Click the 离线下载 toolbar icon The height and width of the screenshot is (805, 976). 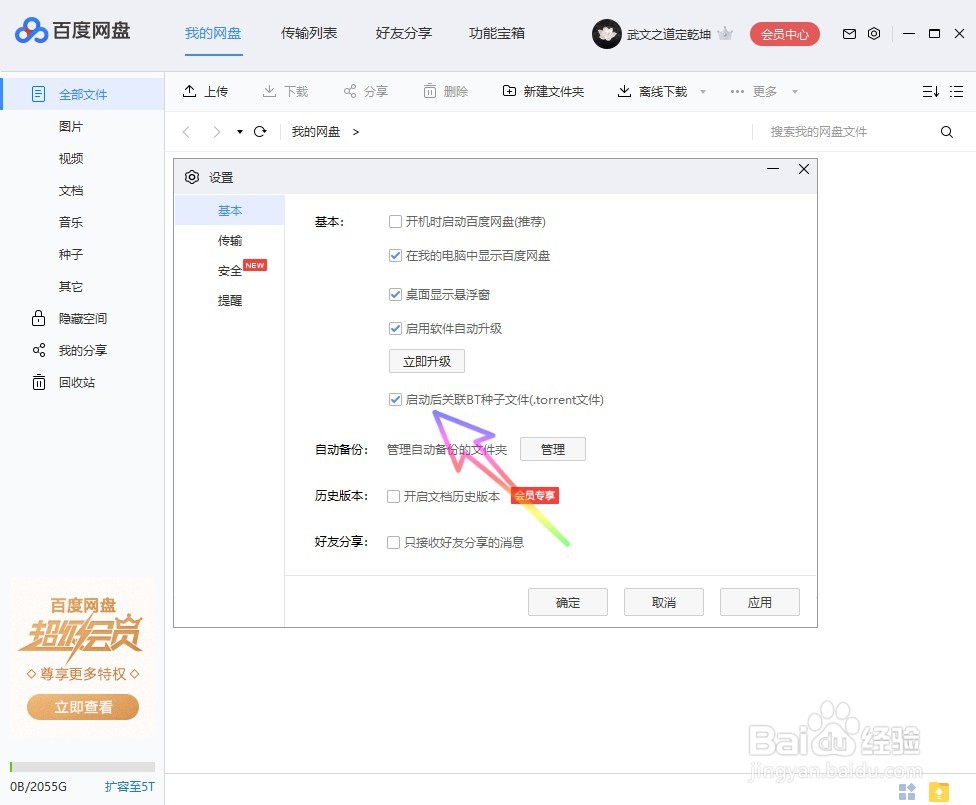pos(650,91)
